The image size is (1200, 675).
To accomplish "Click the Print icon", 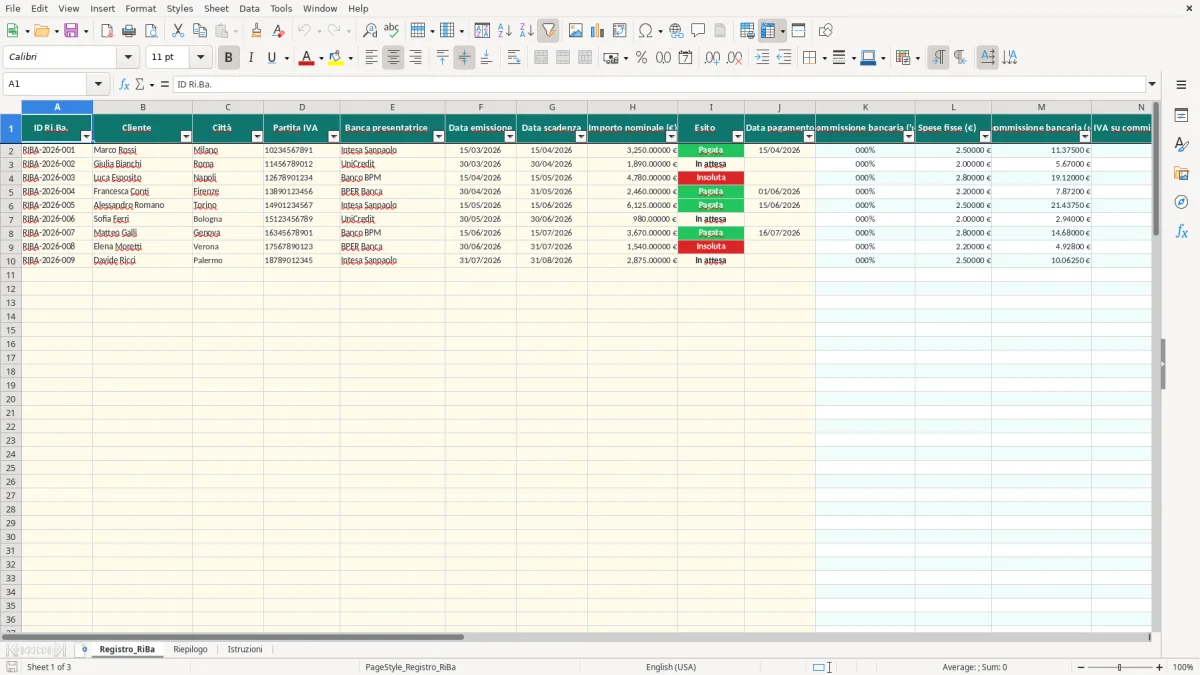I will (129, 31).
